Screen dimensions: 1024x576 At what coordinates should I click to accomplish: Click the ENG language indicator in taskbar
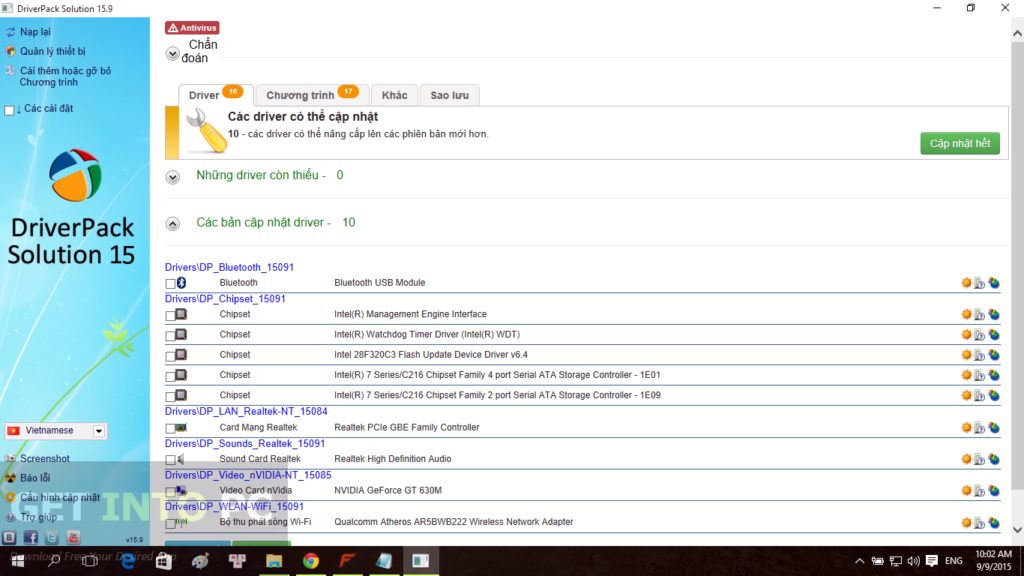pos(953,561)
